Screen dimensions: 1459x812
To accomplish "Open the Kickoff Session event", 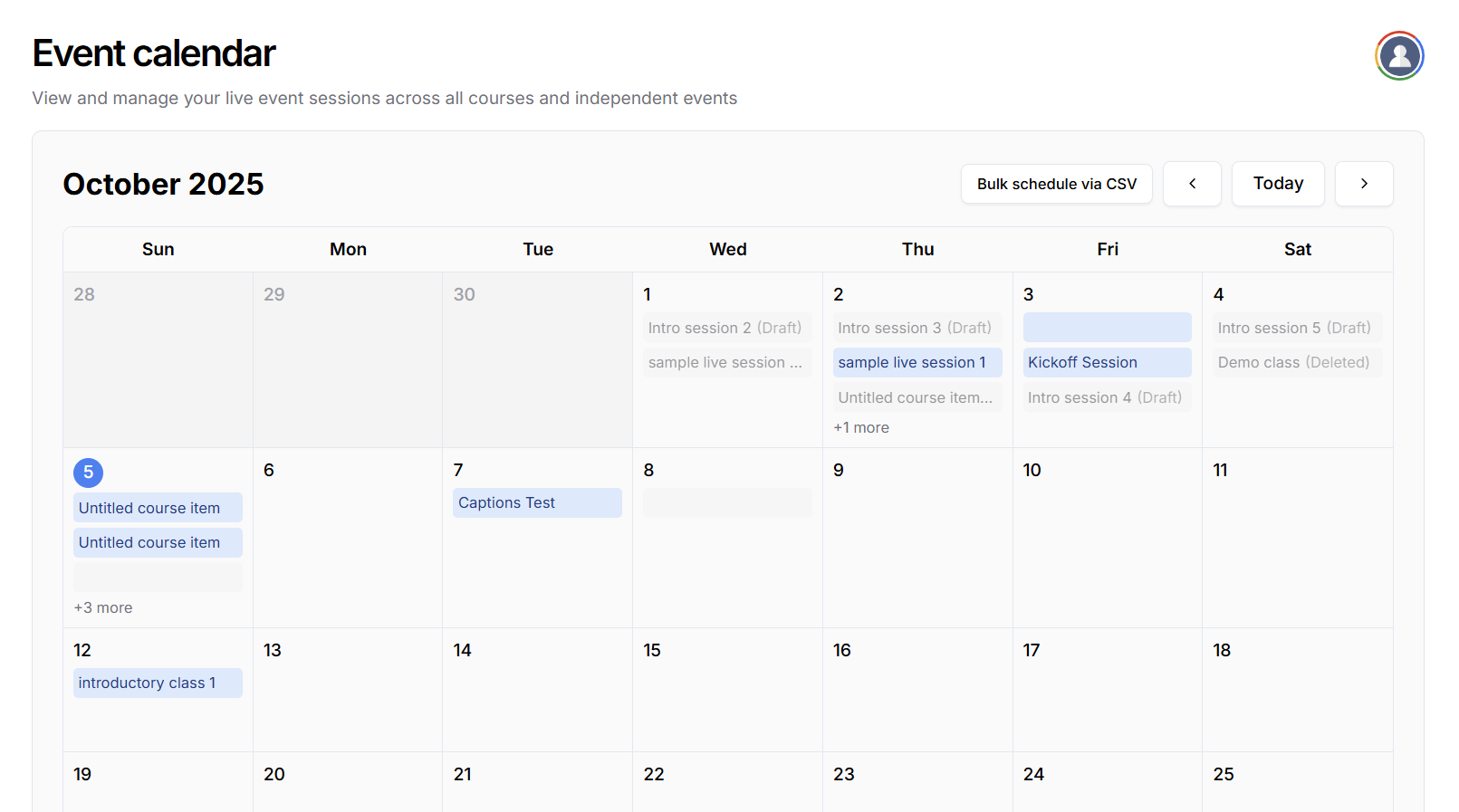I will 1107,362.
